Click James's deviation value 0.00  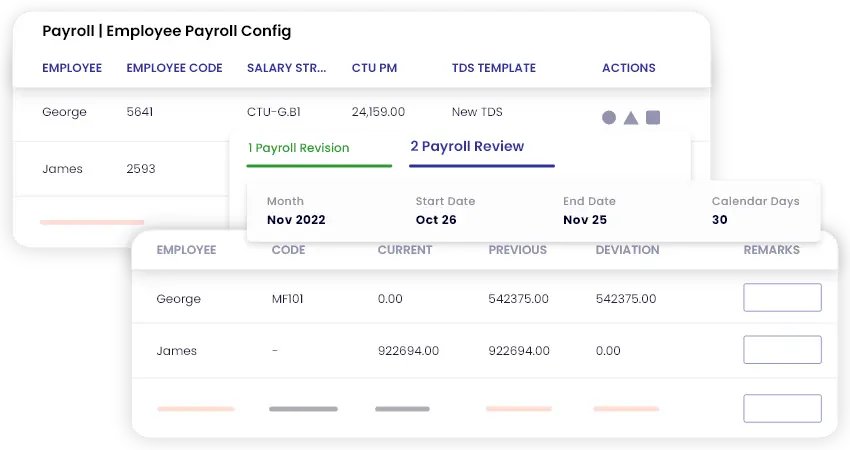[608, 351]
